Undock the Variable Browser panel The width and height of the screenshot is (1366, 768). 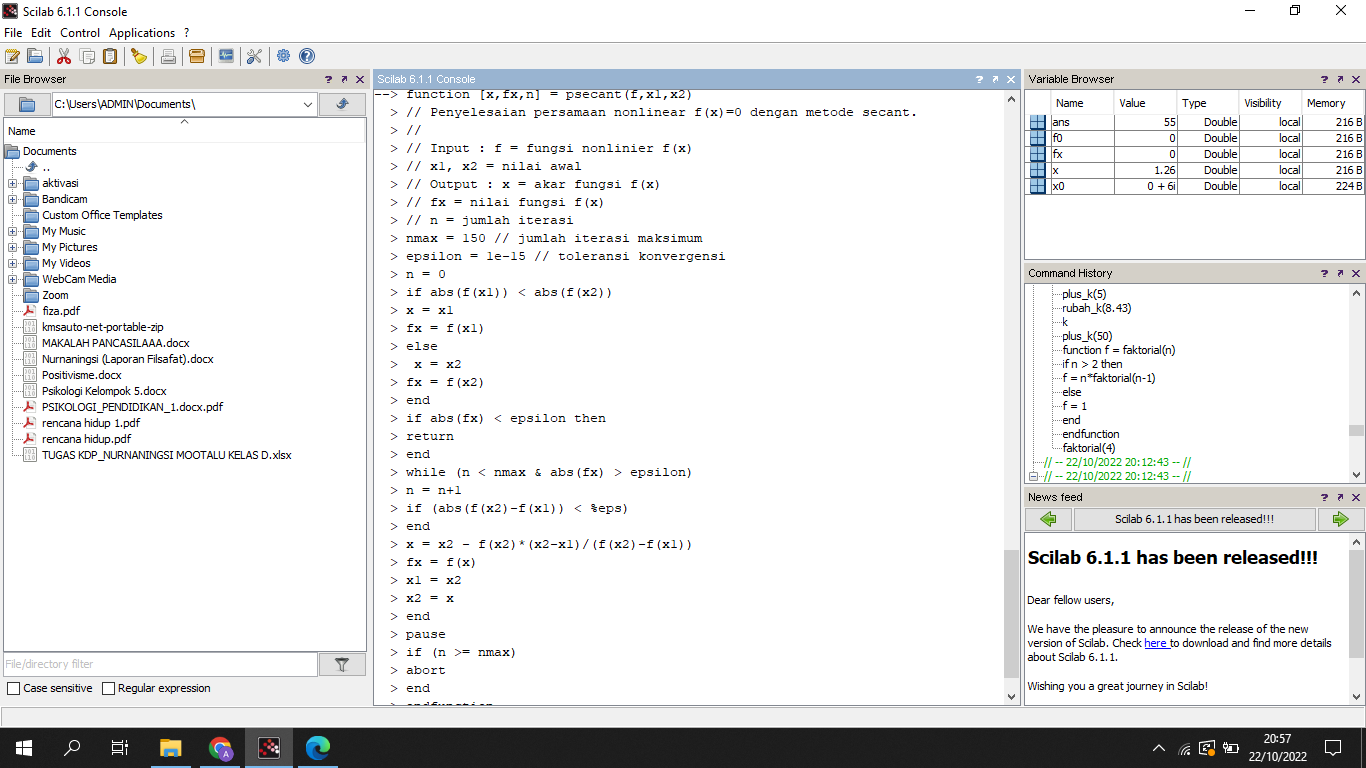click(x=1340, y=79)
